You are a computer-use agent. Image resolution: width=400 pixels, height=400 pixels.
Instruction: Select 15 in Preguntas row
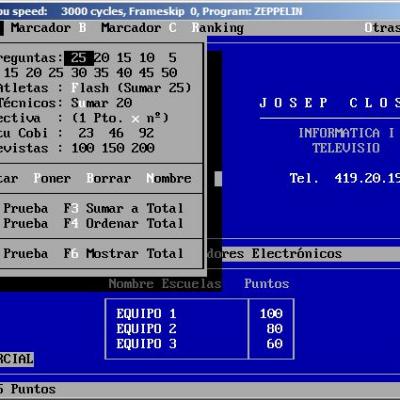pyautogui.click(x=124, y=58)
